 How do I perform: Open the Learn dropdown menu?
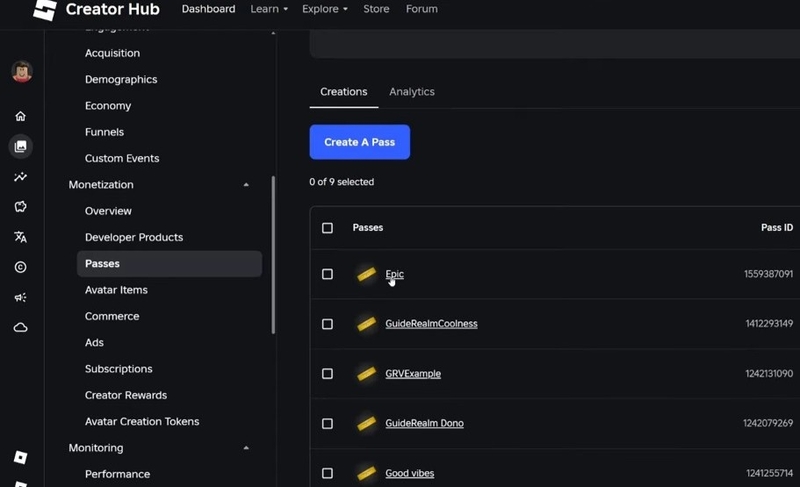(269, 9)
